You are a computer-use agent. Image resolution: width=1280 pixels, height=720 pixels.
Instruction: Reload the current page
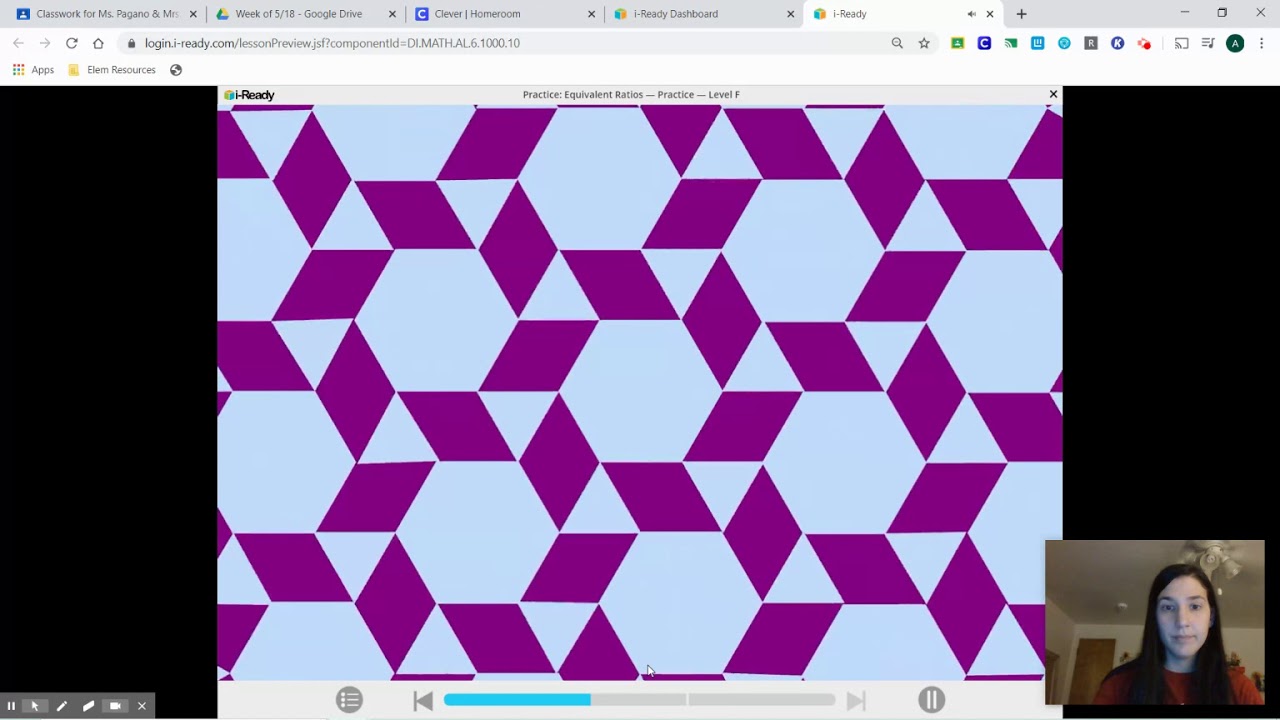pos(72,43)
